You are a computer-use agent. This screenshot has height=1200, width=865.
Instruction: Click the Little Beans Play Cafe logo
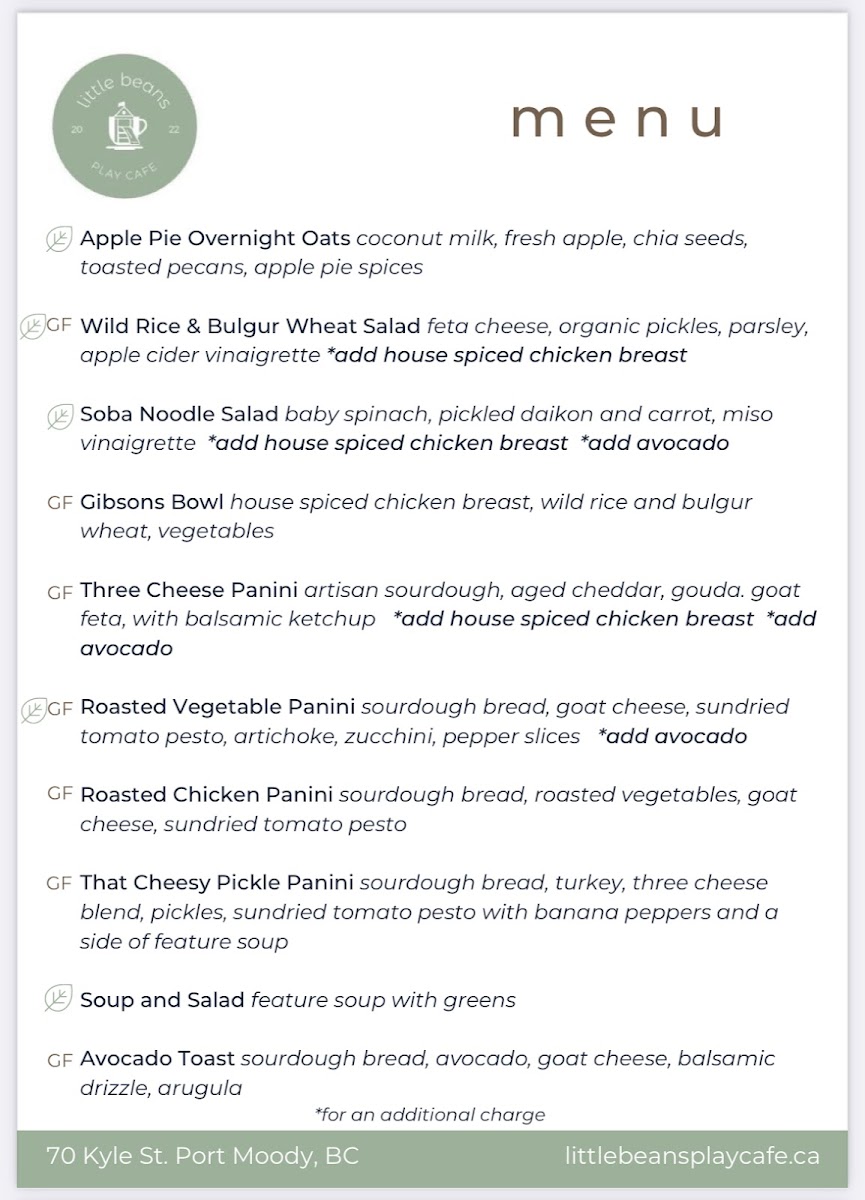click(x=124, y=126)
